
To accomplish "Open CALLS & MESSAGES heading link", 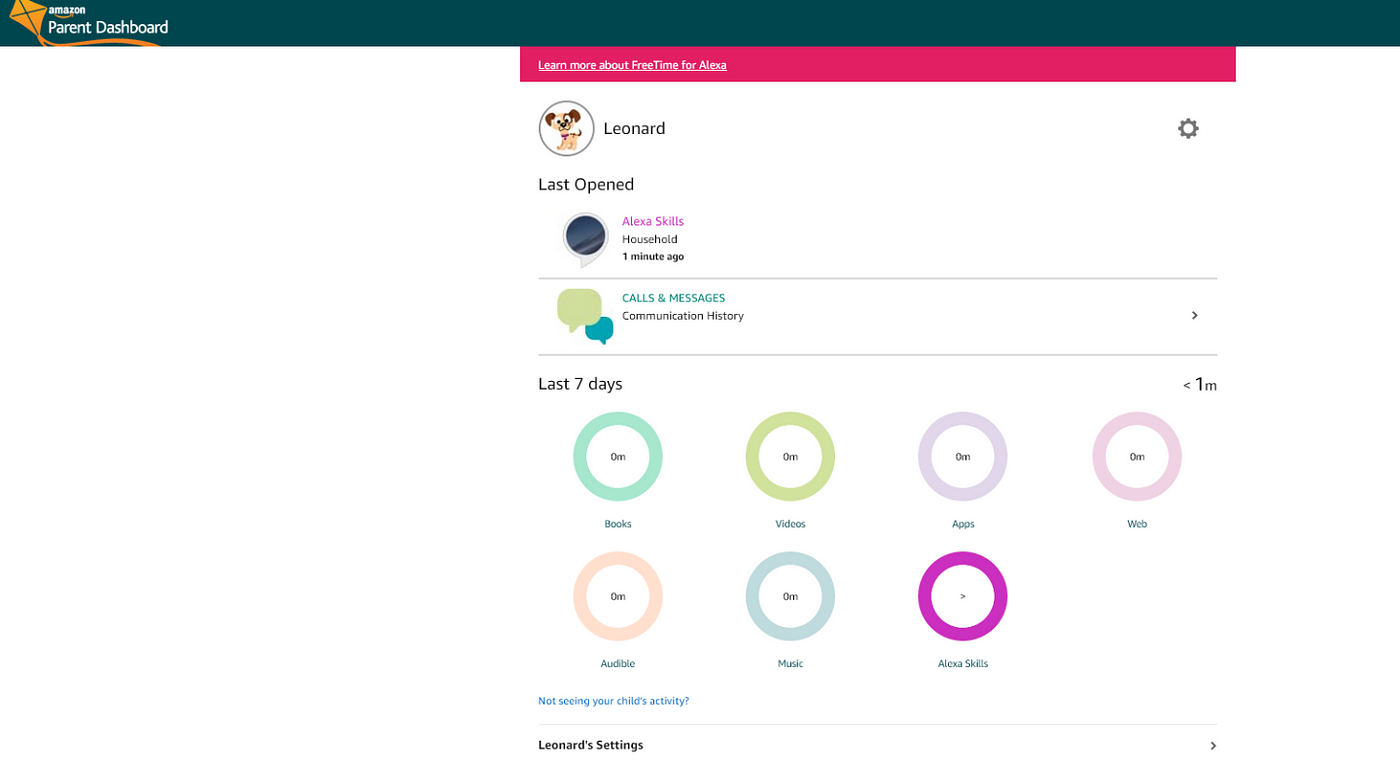I will [673, 298].
